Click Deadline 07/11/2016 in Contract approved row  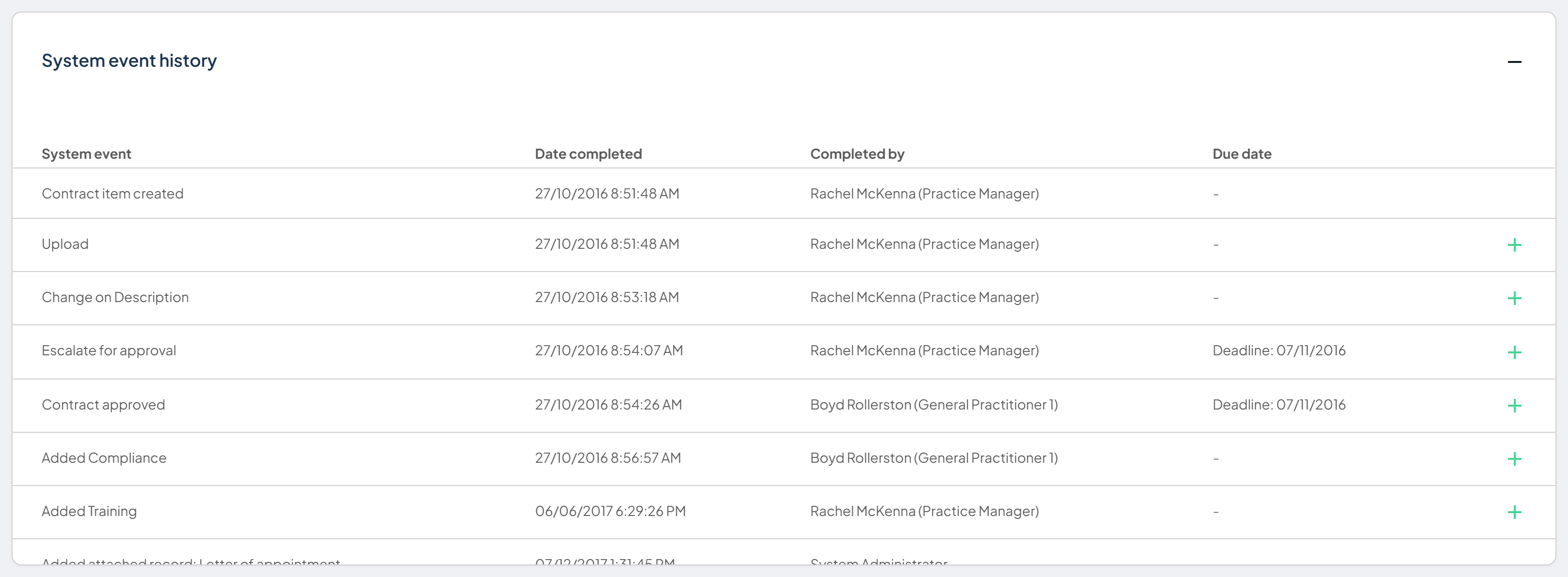coord(1279,405)
